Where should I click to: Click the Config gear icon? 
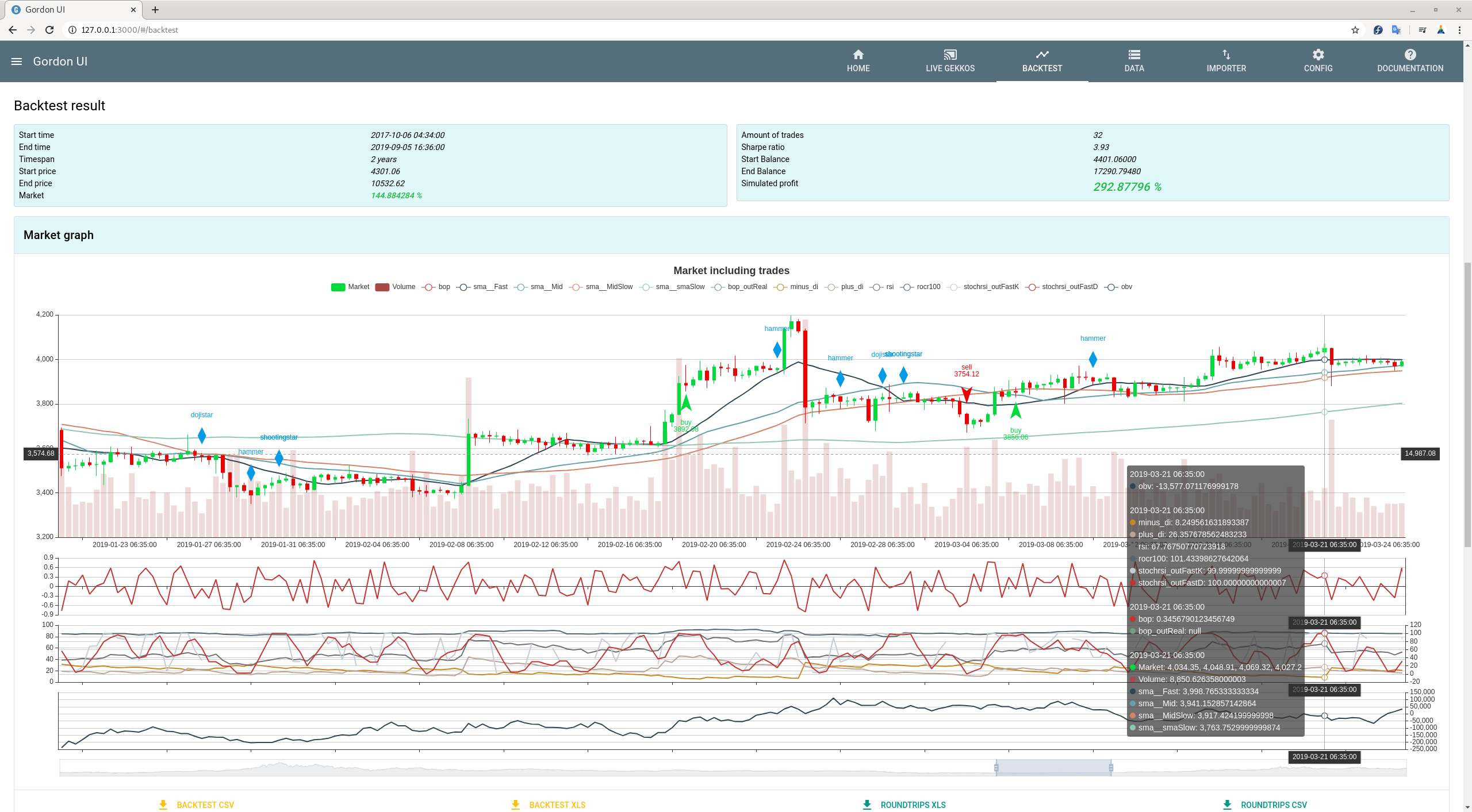[x=1318, y=55]
